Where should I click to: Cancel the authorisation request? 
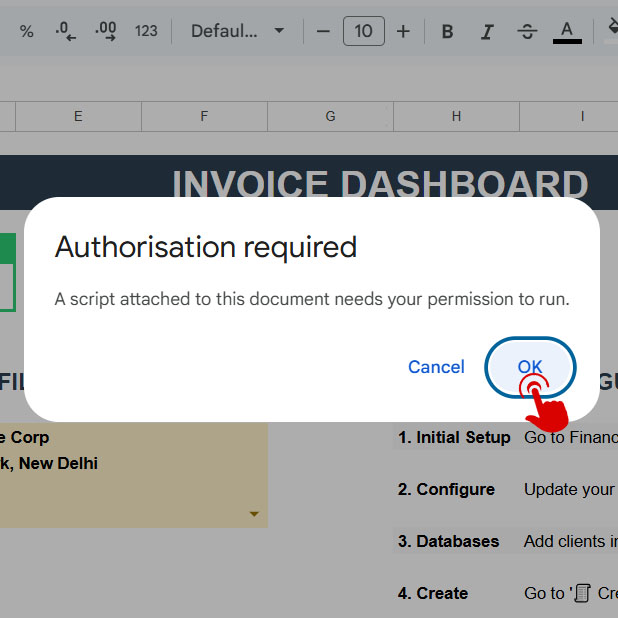coord(436,367)
